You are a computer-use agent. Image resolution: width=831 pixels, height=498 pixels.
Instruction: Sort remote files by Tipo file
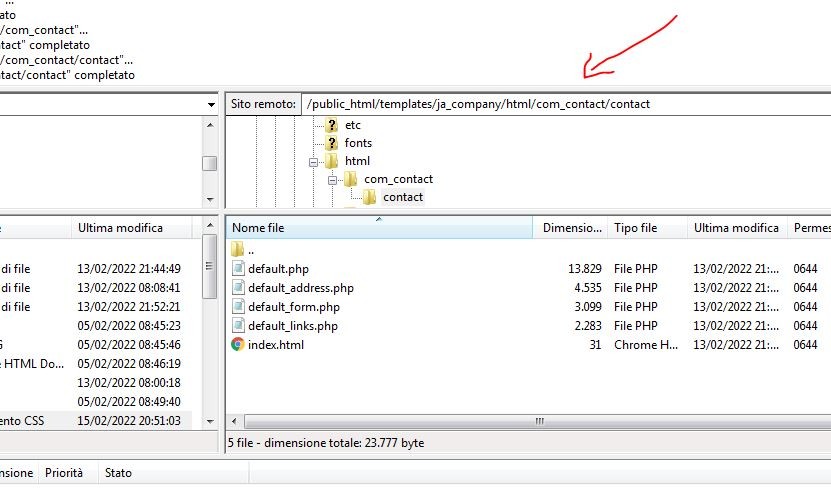[x=648, y=228]
